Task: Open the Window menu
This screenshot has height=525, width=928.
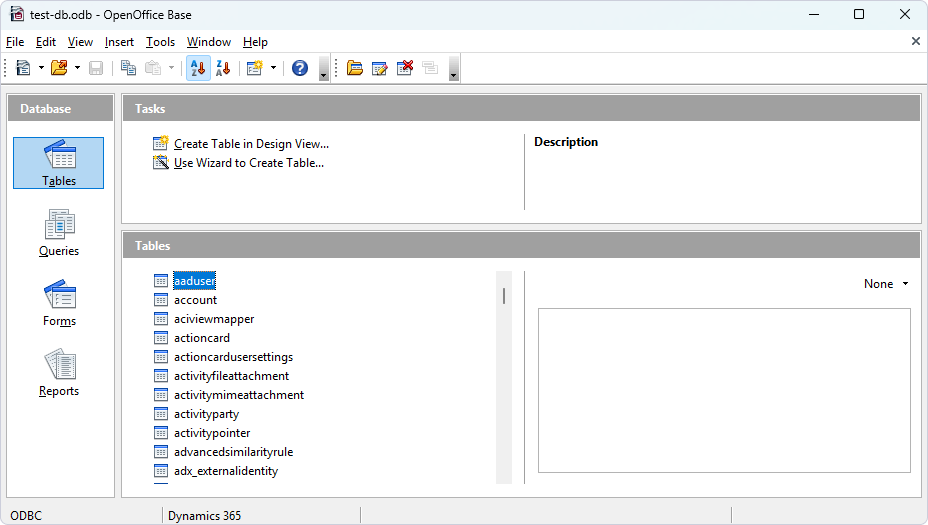Action: pos(209,42)
